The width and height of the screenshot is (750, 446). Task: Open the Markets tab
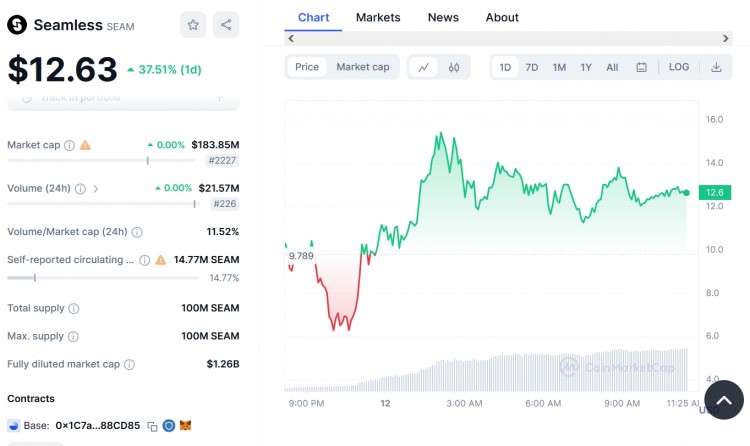click(378, 18)
